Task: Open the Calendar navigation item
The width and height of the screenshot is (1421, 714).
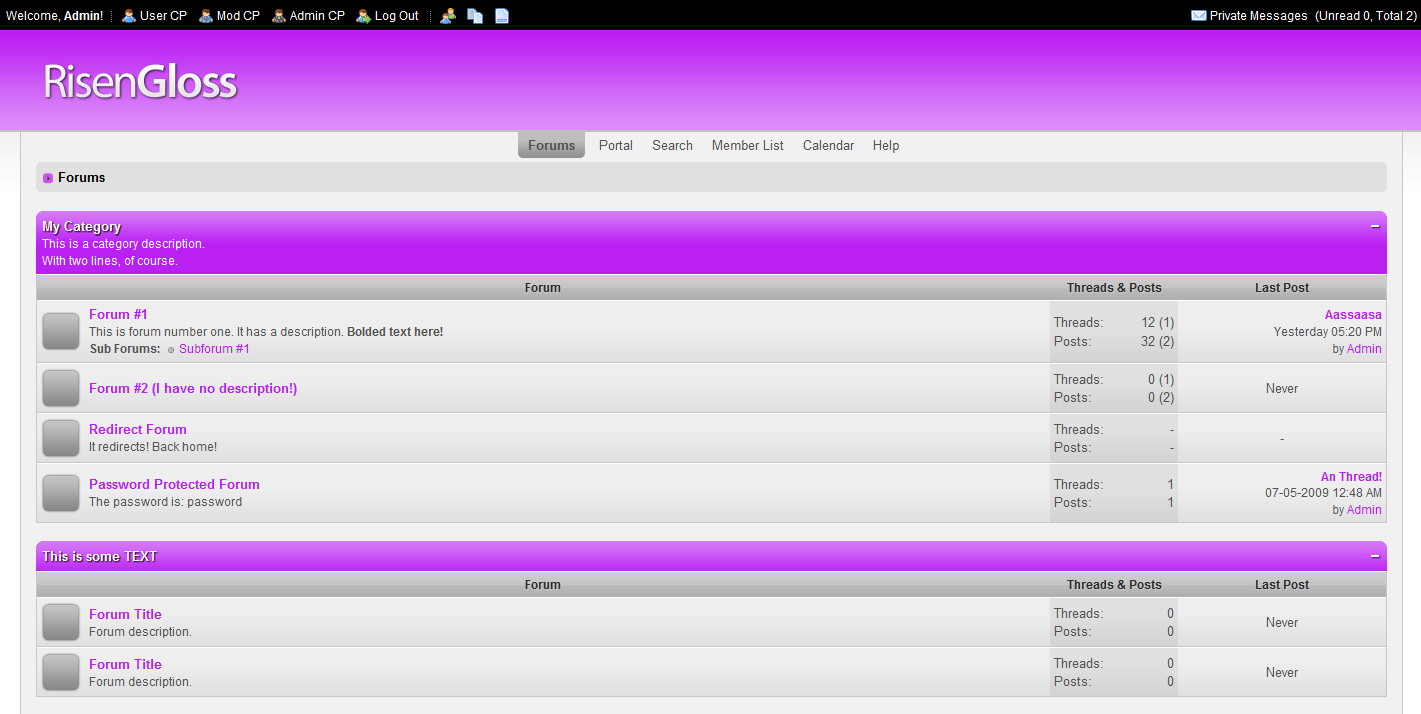Action: (828, 145)
